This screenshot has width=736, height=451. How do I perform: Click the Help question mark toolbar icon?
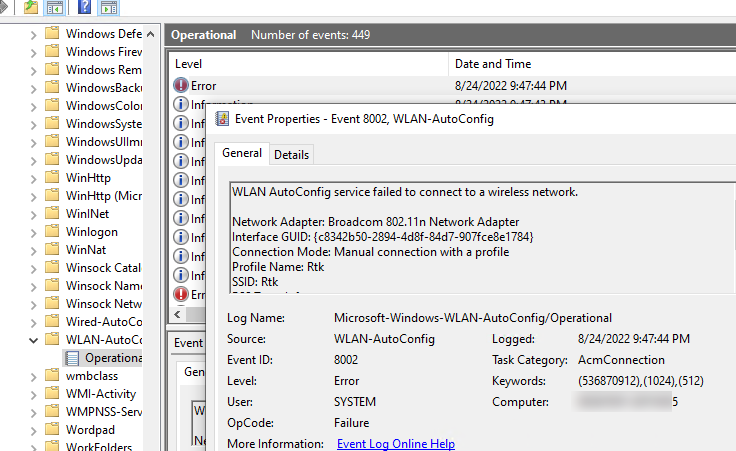click(x=84, y=7)
